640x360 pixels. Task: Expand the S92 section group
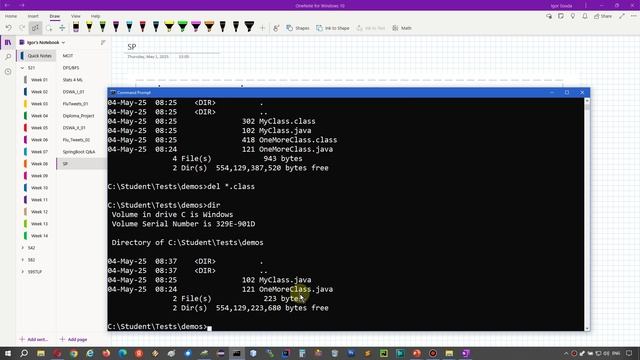[22, 260]
